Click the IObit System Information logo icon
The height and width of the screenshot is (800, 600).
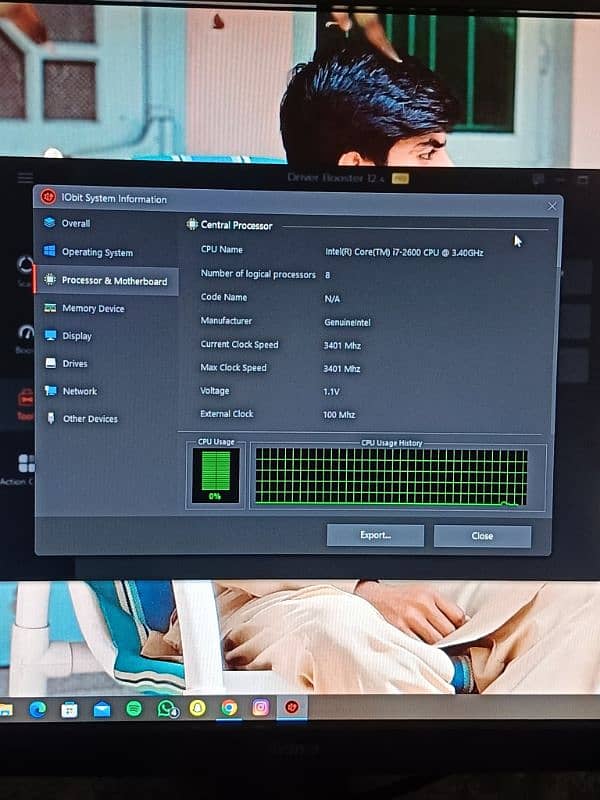(48, 196)
